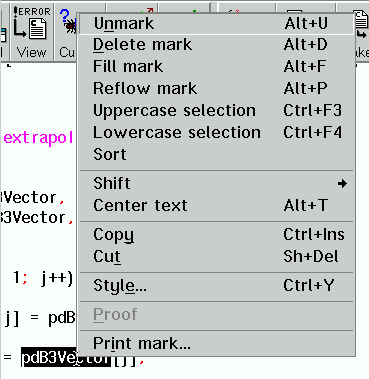The image size is (369, 379).
Task: Apply Lowercase selection
Action: click(x=217, y=132)
